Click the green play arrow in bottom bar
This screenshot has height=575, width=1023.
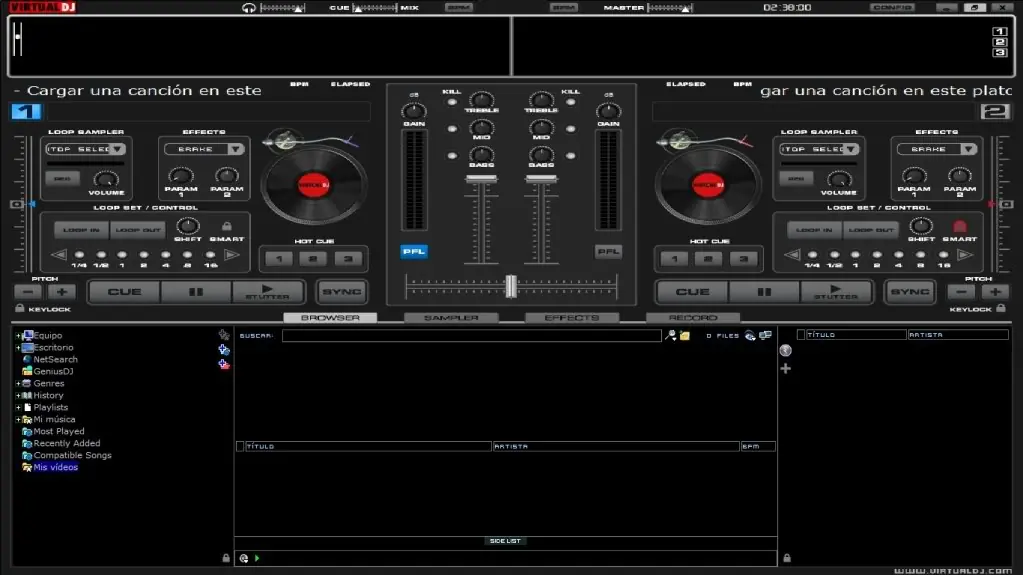pos(257,558)
